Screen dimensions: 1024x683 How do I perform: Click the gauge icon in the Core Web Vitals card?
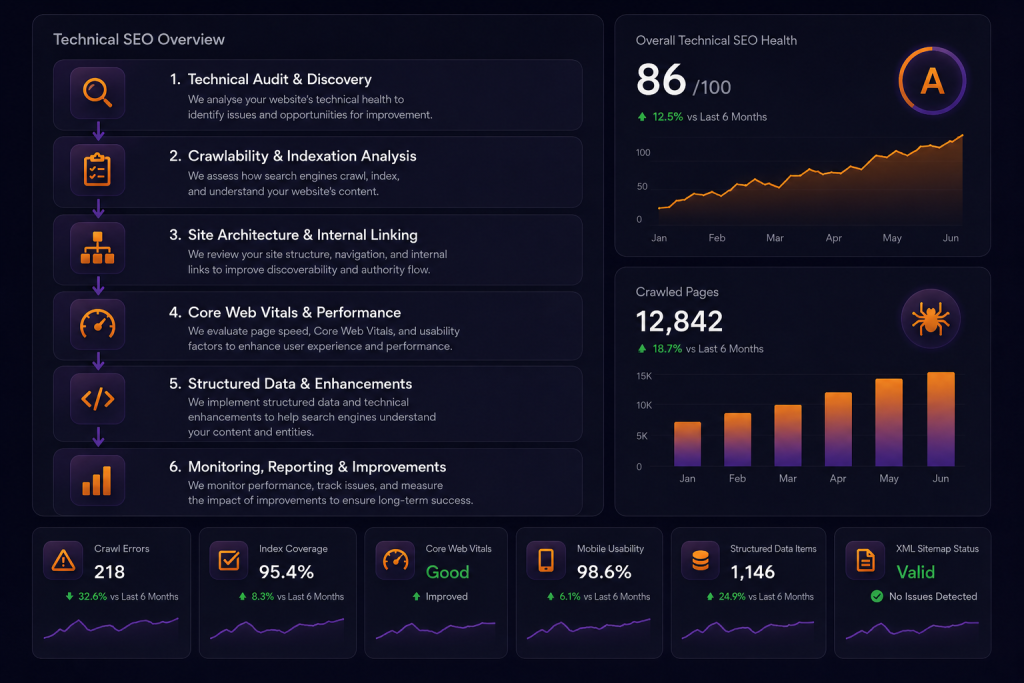coord(395,560)
